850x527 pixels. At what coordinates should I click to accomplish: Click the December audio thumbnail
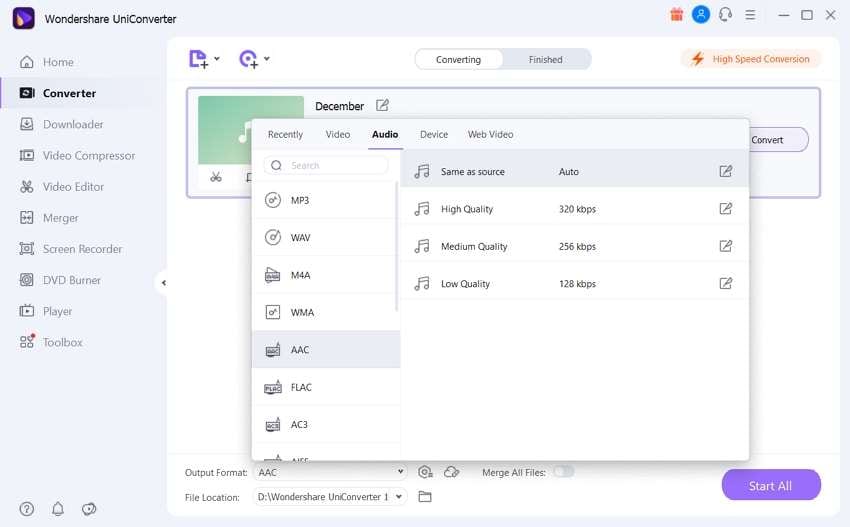224,130
